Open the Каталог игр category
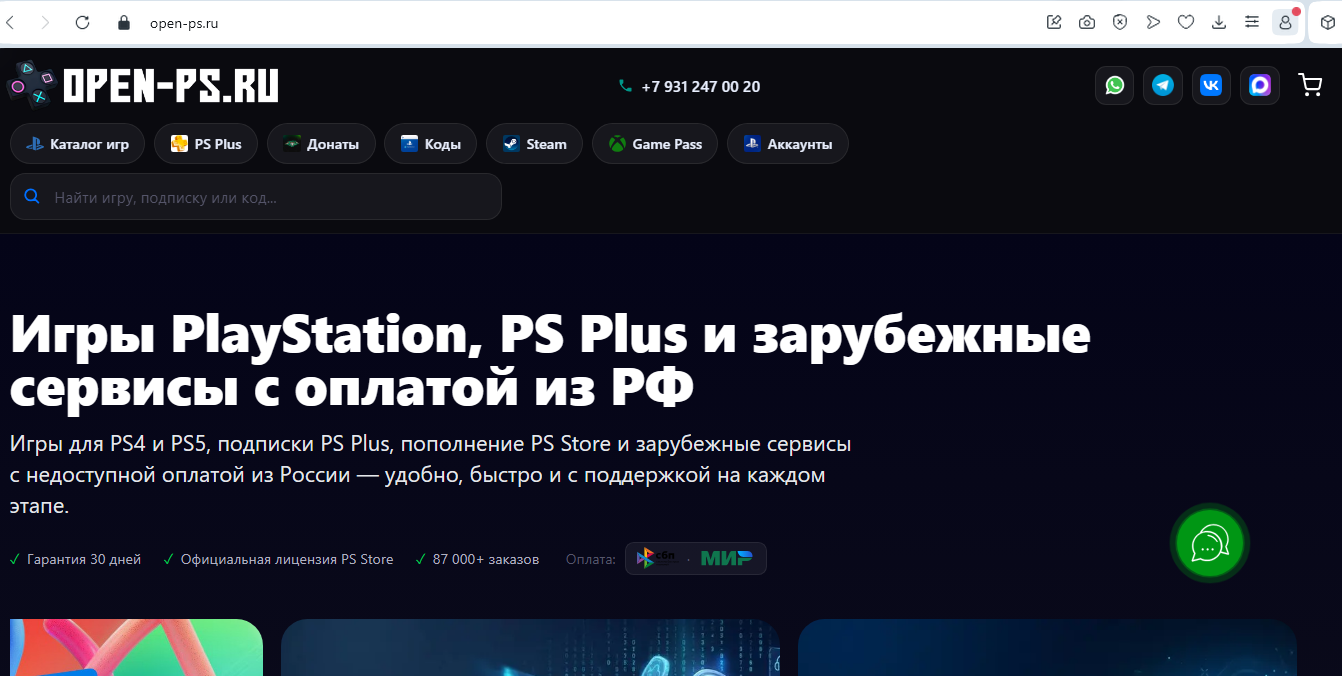 [77, 144]
